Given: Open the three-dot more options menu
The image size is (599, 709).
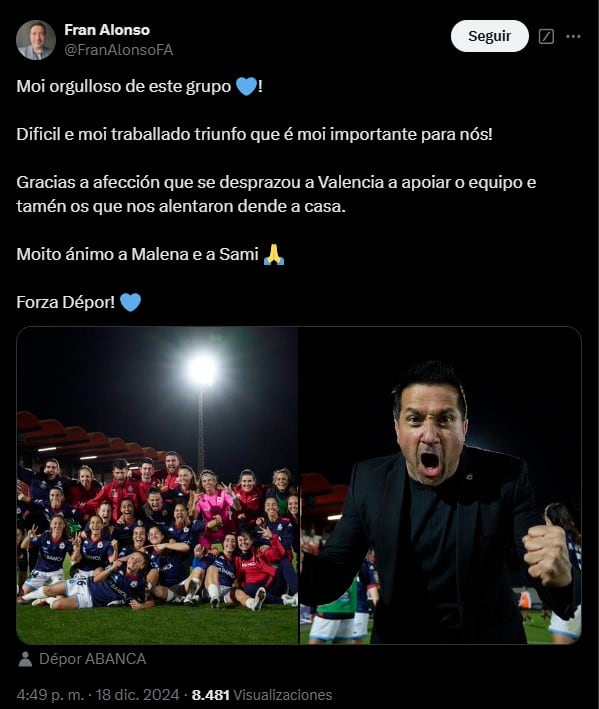Looking at the screenshot, I should [x=573, y=36].
